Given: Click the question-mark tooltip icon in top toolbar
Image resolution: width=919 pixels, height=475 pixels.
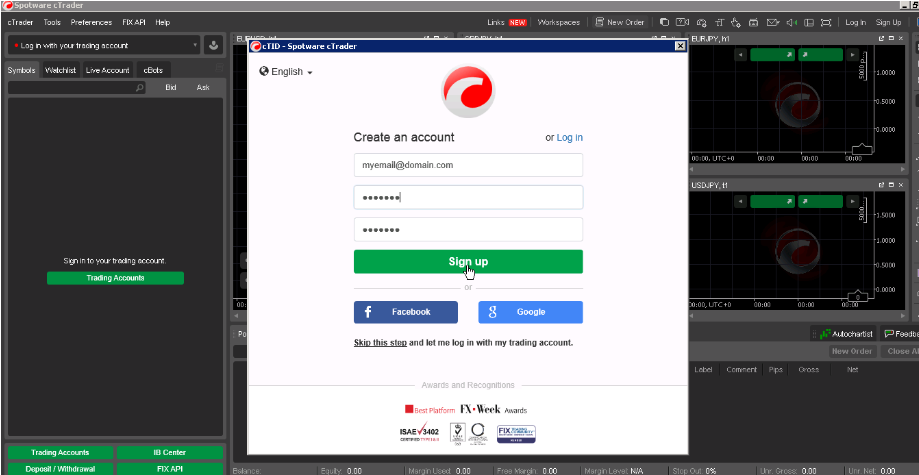Looking at the screenshot, I should [682, 22].
